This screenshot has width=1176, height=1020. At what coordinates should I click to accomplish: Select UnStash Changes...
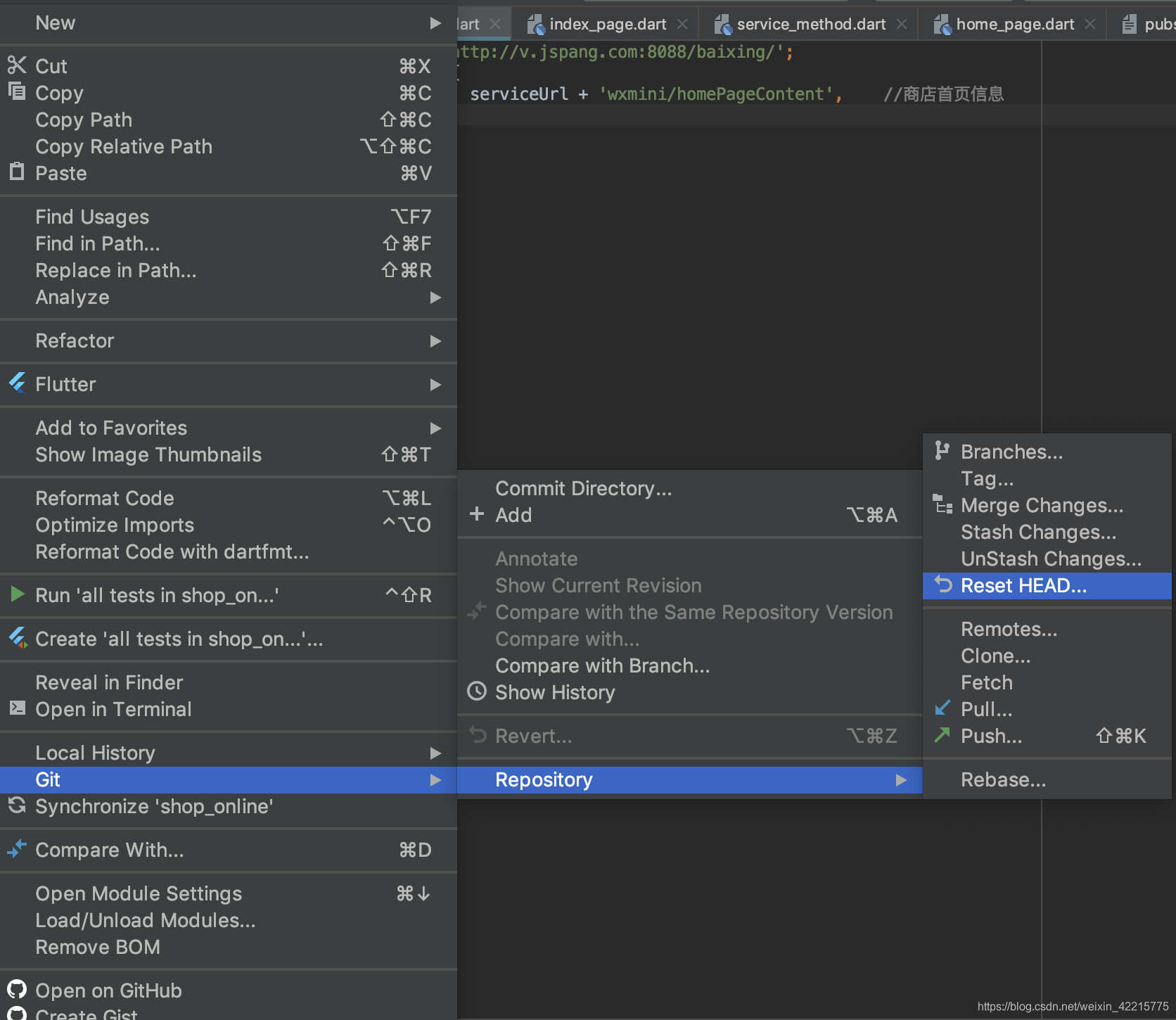click(1047, 559)
